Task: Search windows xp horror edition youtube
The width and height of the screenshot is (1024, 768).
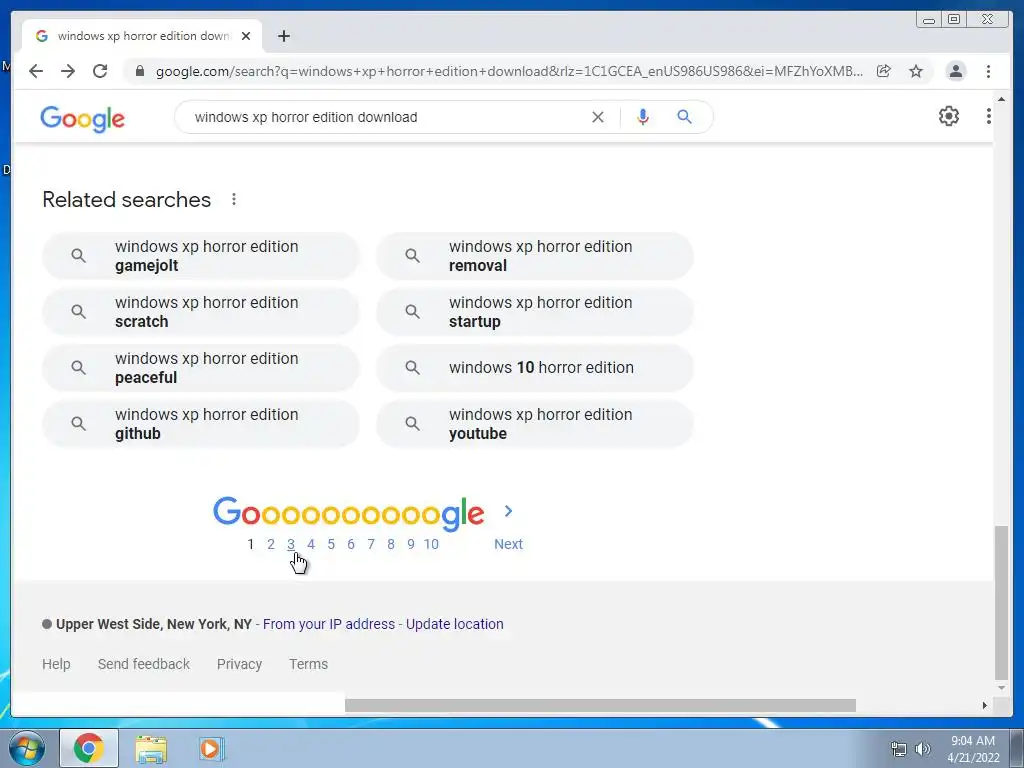Action: point(535,424)
